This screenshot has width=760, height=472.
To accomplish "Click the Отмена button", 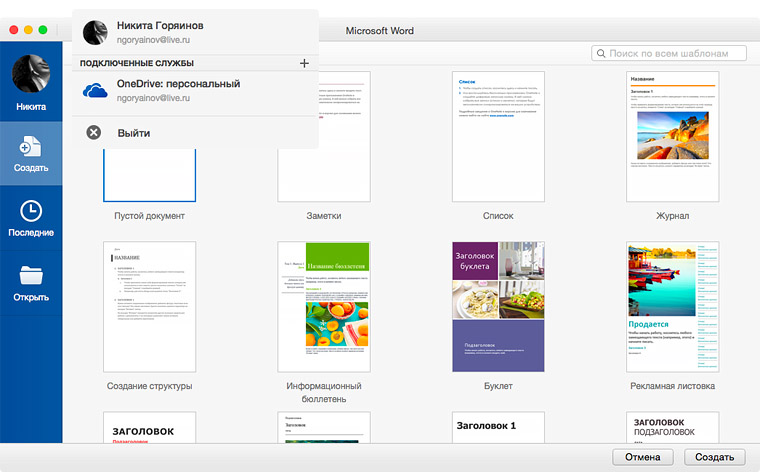I will (x=643, y=457).
